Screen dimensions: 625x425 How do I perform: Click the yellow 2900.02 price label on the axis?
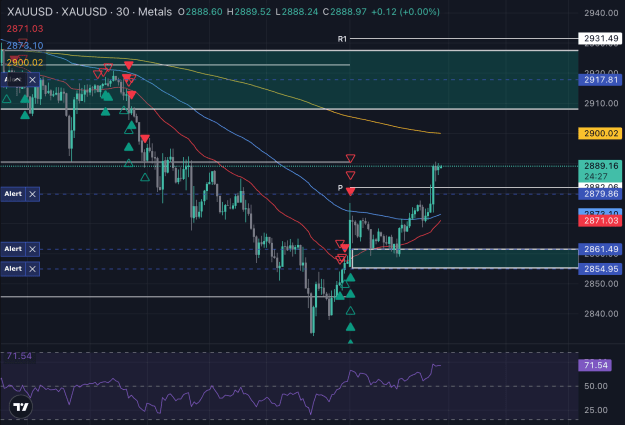(x=601, y=134)
